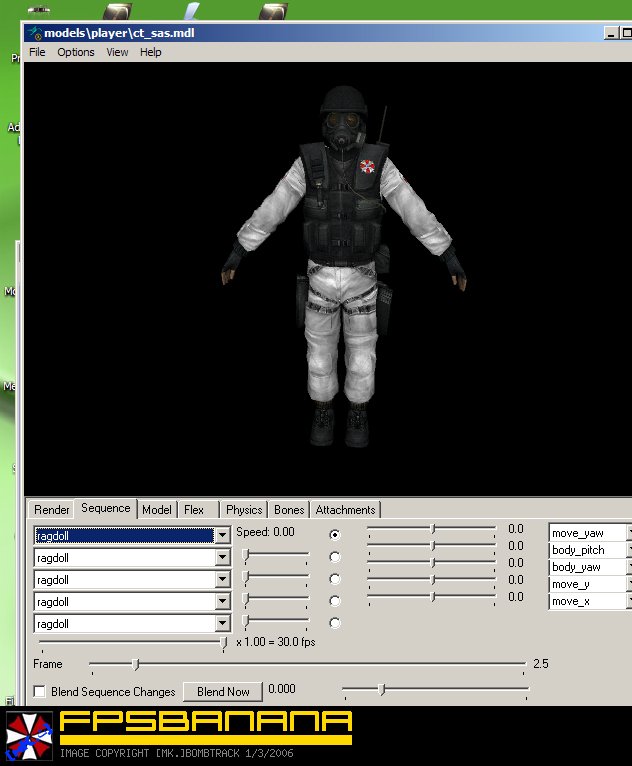Select the fifth sequence layer radio button

[335, 623]
